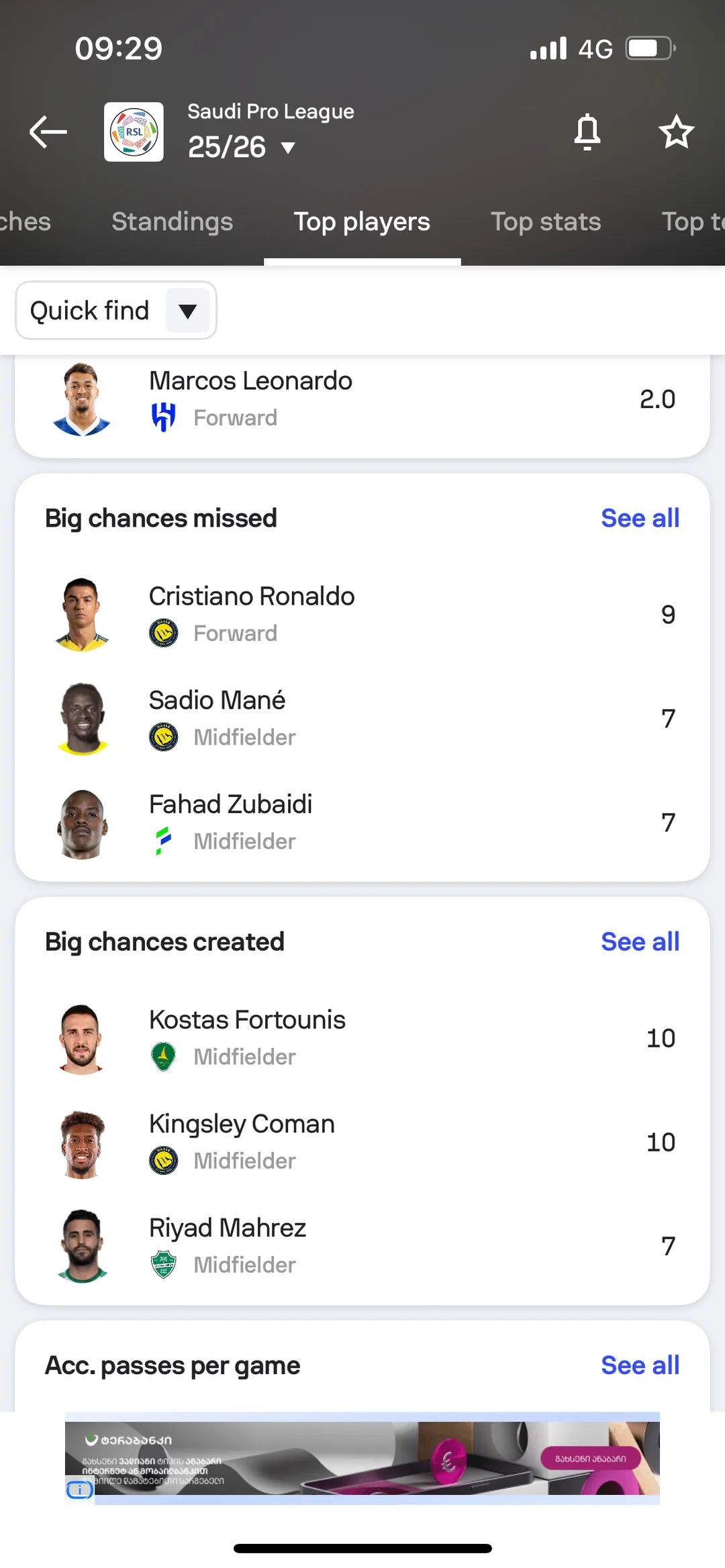The width and height of the screenshot is (725, 1568).
Task: See all Big chances missed players
Action: 640,519
